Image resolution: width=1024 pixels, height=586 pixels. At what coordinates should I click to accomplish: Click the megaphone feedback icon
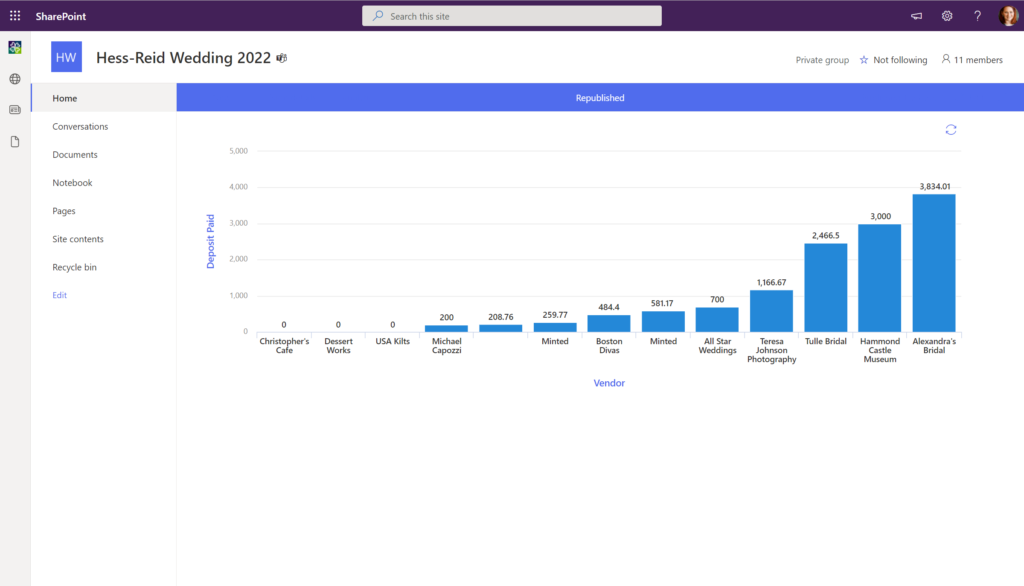(x=916, y=16)
